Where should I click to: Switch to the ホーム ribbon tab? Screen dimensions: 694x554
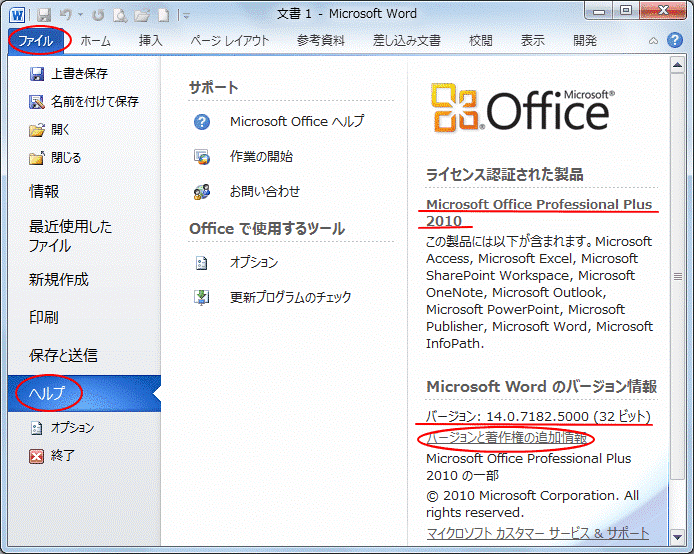tap(95, 41)
